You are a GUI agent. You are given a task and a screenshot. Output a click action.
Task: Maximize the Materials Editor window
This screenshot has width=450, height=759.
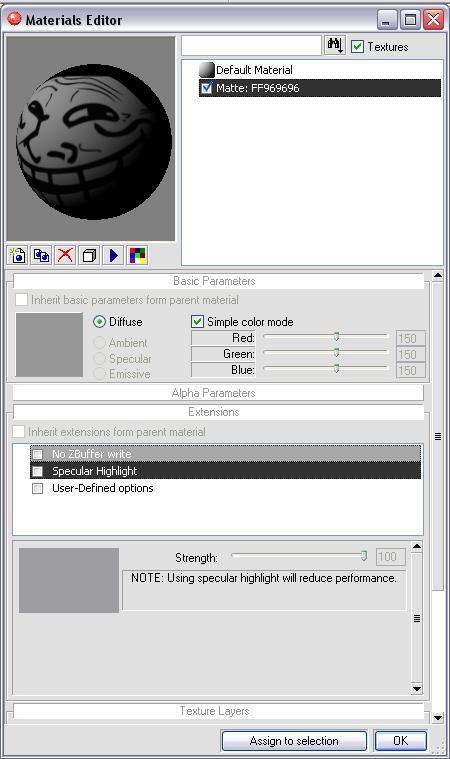click(410, 20)
